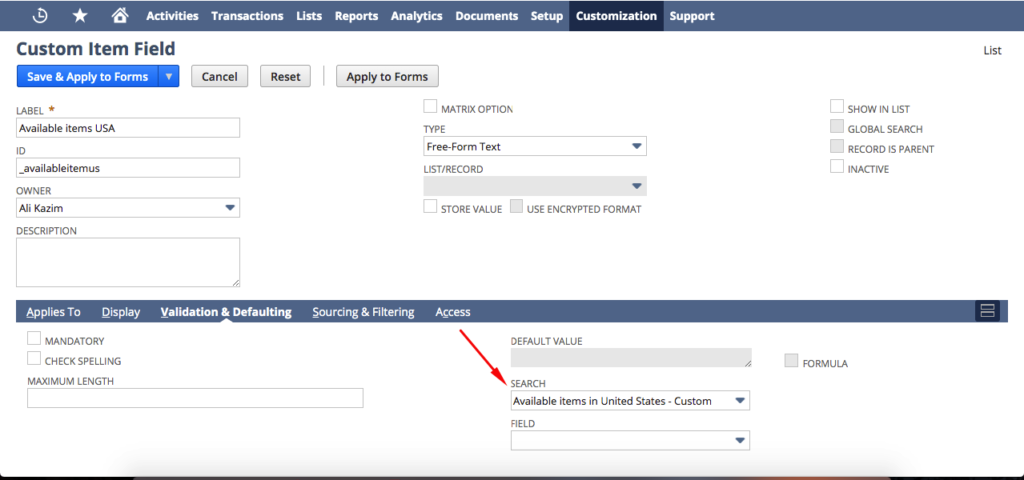Open the List link
This screenshot has height=480, width=1024.
992,50
